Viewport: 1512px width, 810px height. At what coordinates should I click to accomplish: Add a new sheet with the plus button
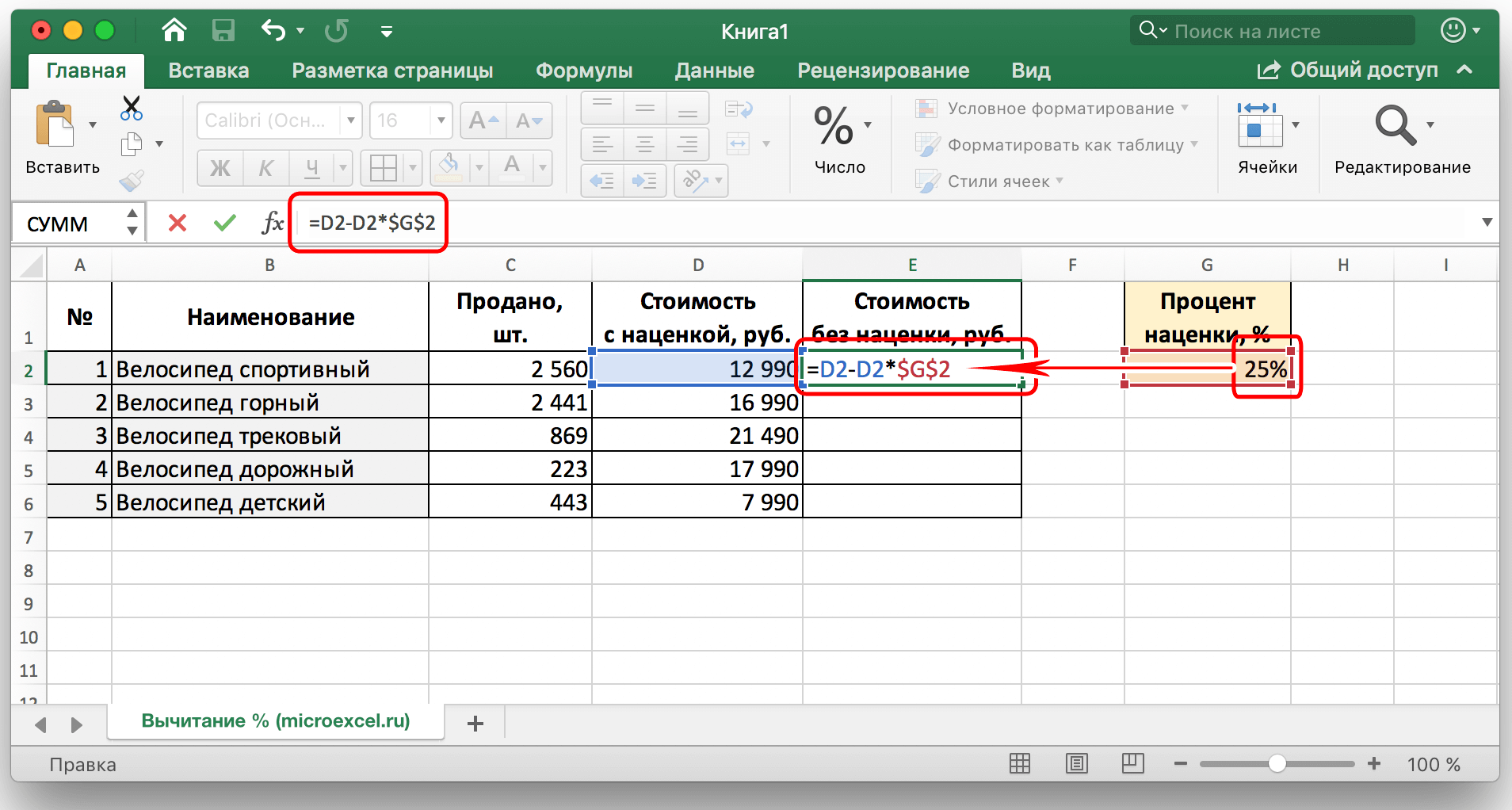click(475, 722)
